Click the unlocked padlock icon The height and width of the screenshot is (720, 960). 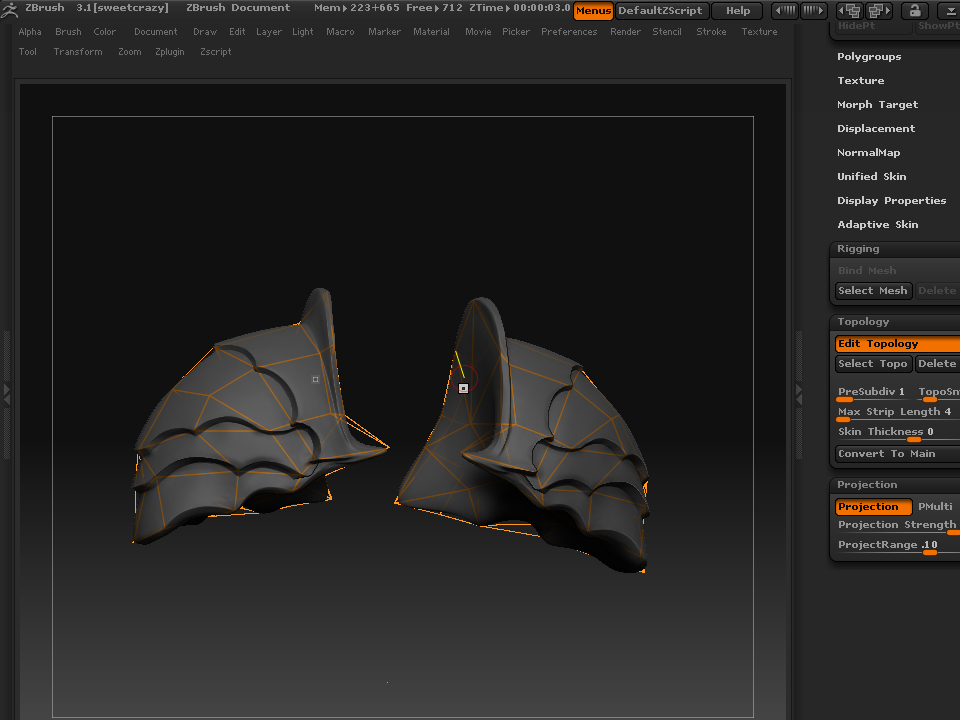(914, 10)
